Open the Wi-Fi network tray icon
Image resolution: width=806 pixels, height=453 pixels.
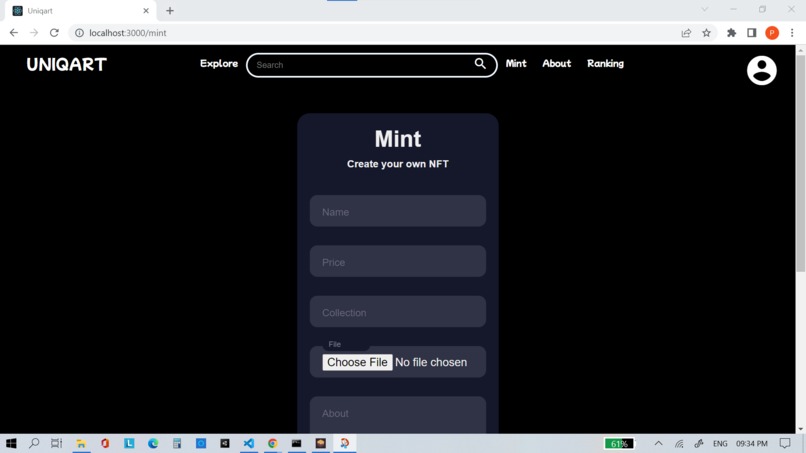point(679,443)
